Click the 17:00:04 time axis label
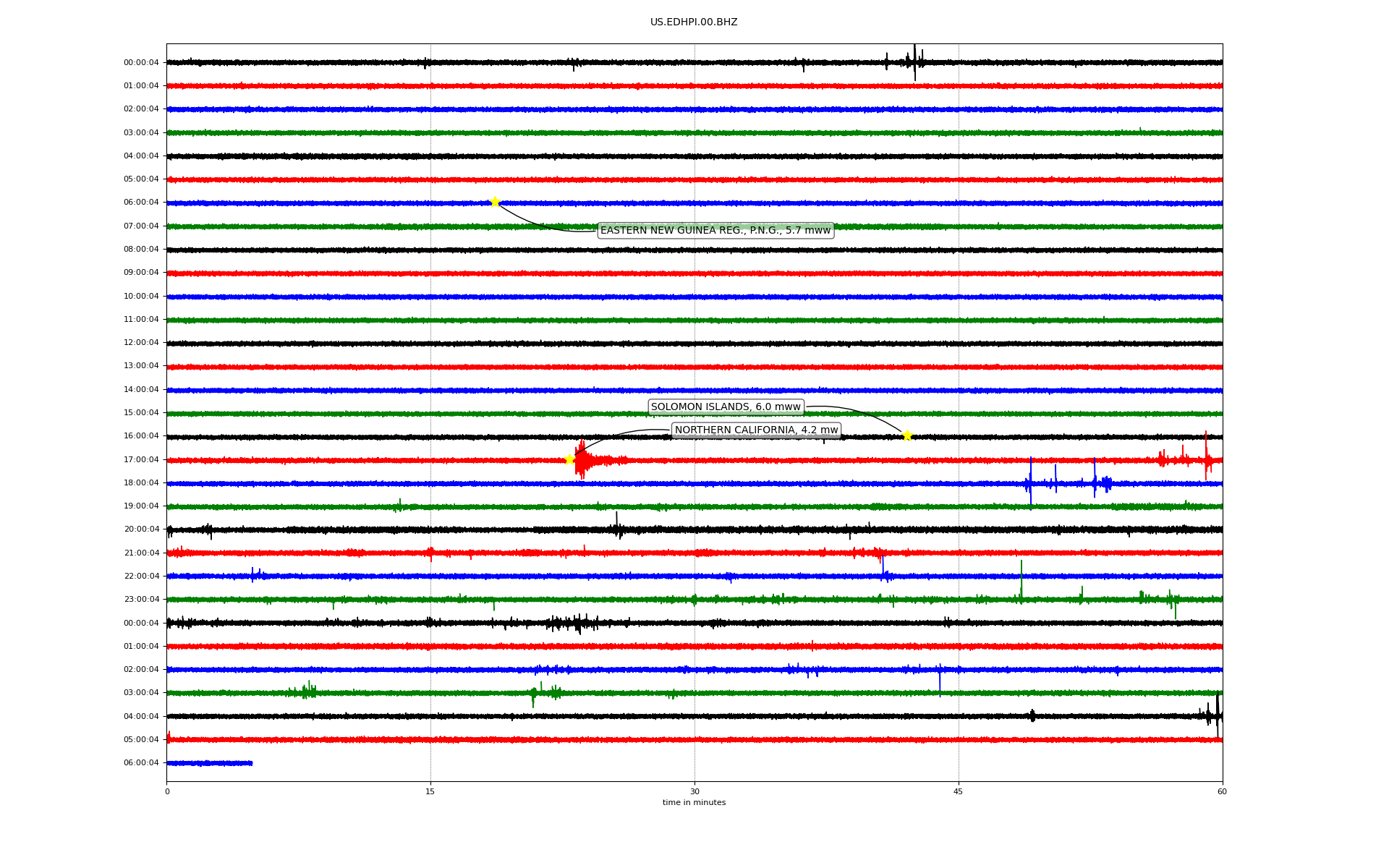The image size is (1389, 868). coord(141,460)
